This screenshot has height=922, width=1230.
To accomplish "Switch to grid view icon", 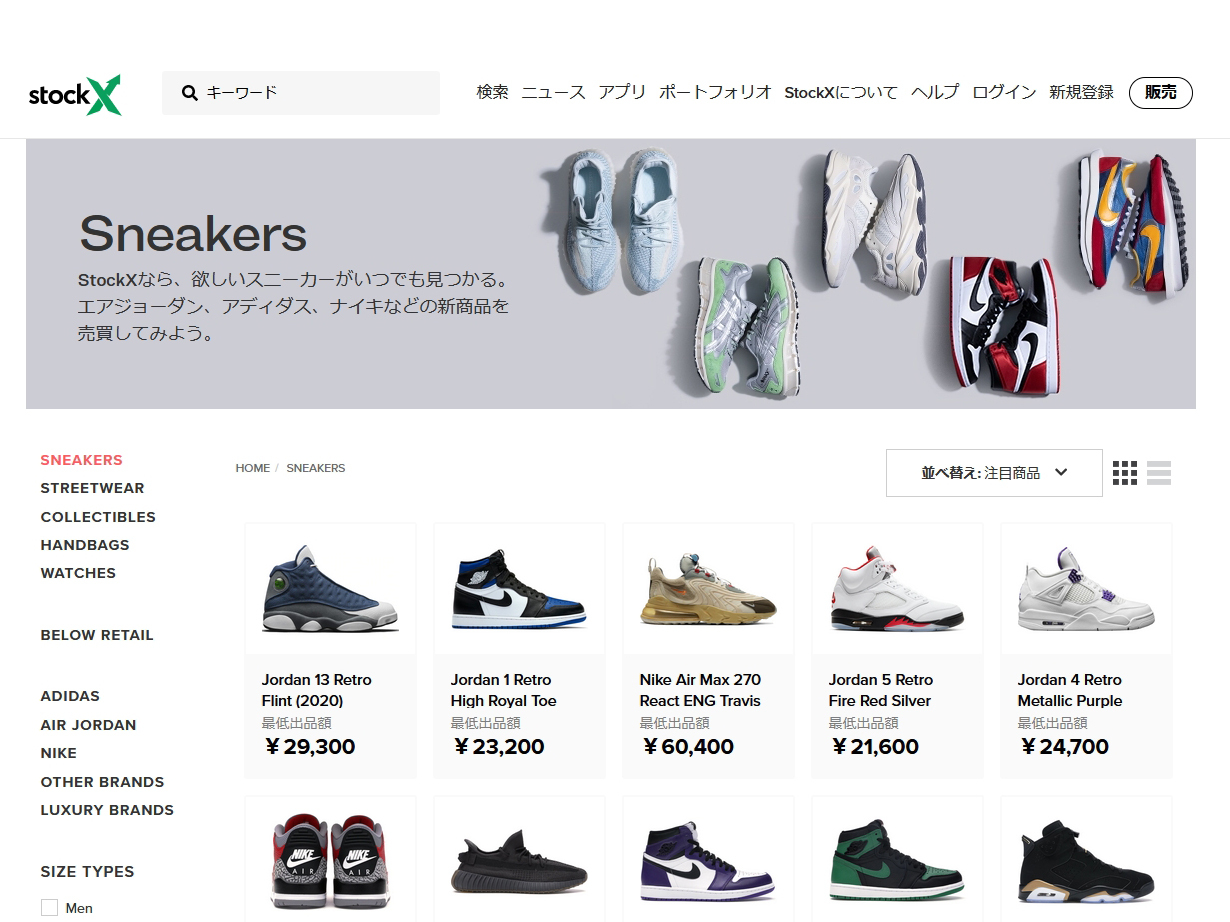I will [x=1125, y=473].
